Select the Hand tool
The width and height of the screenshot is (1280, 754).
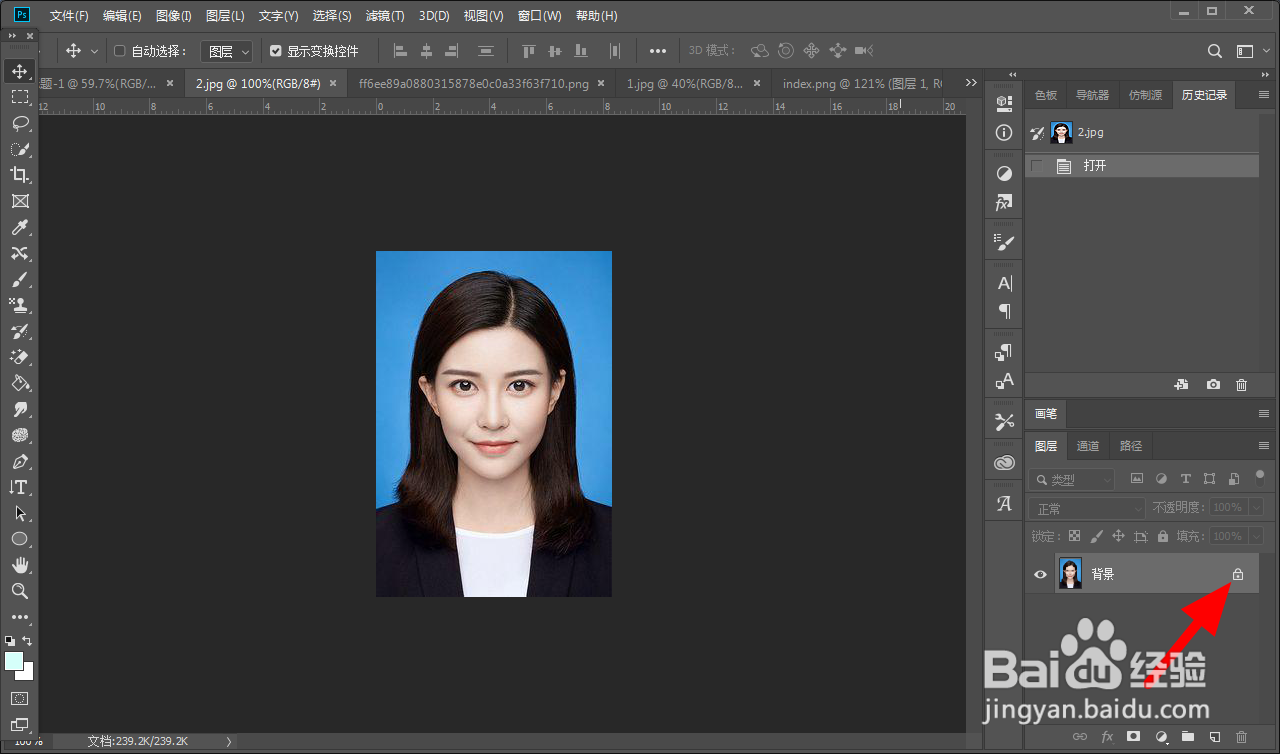click(19, 565)
